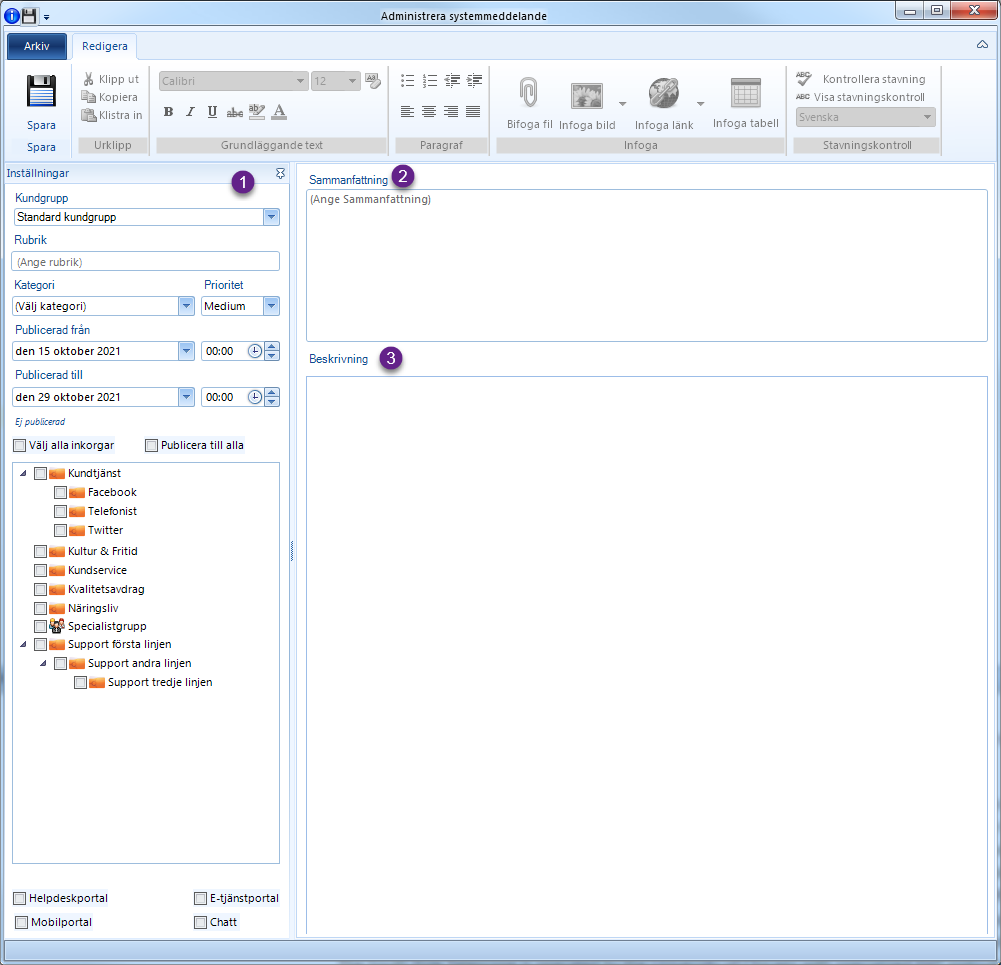1001x965 pixels.
Task: Collapse the Support första linjen node
Action: [x=23, y=645]
